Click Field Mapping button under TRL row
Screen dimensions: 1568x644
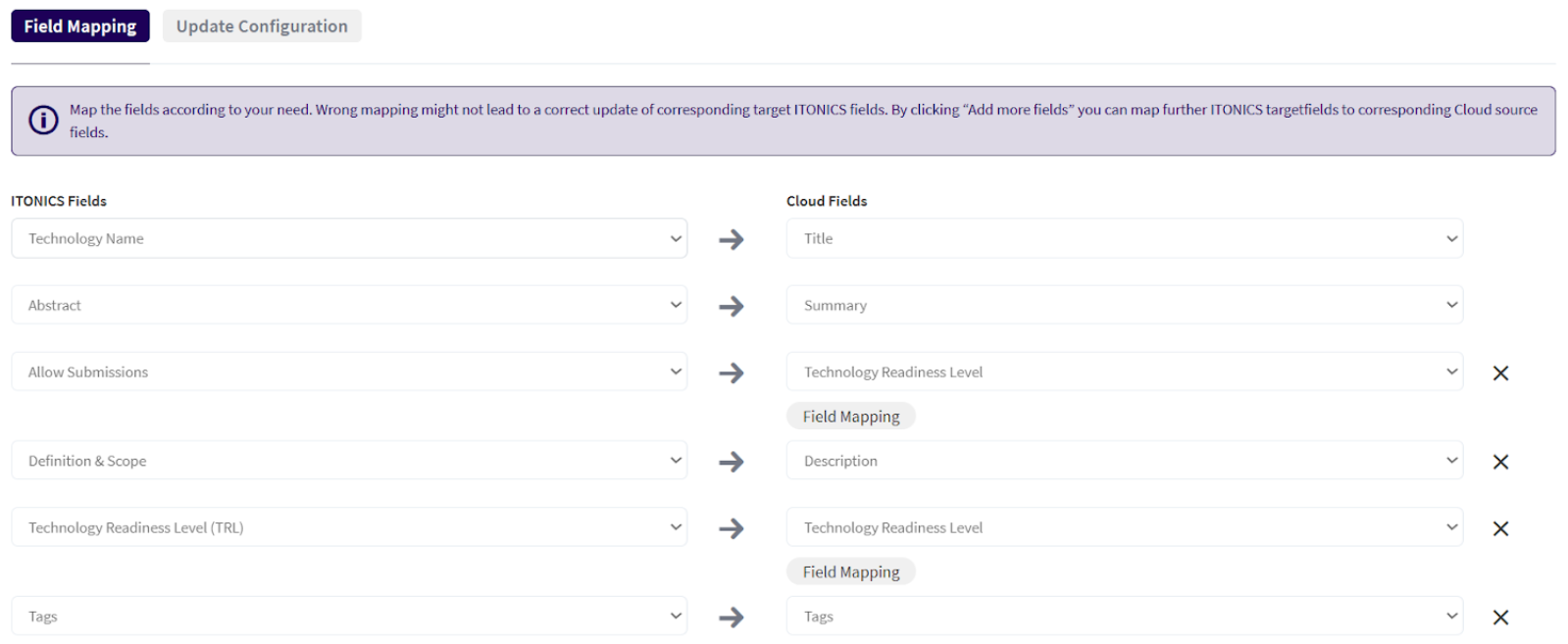tap(850, 572)
